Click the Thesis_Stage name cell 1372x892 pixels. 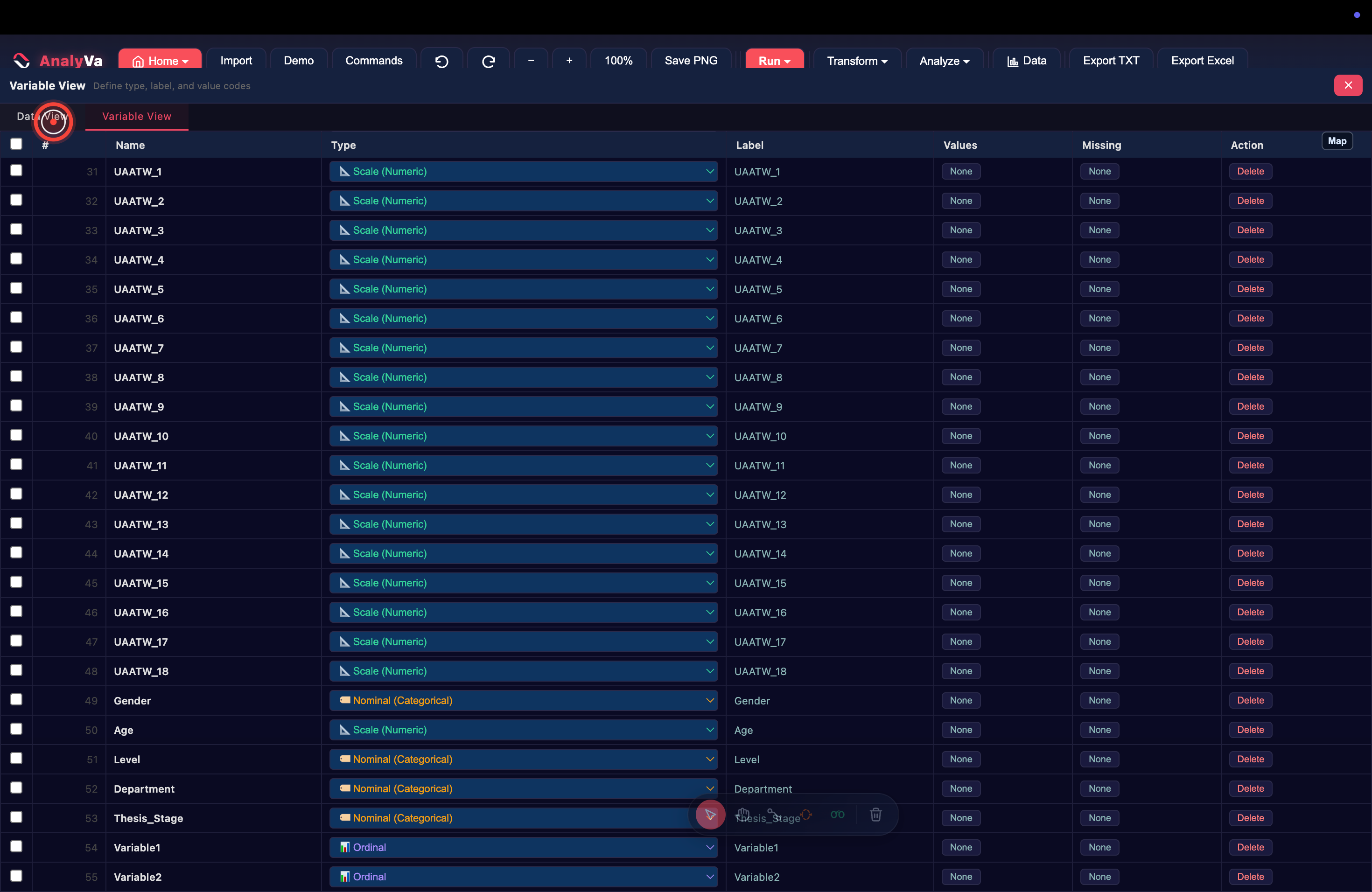(213, 818)
